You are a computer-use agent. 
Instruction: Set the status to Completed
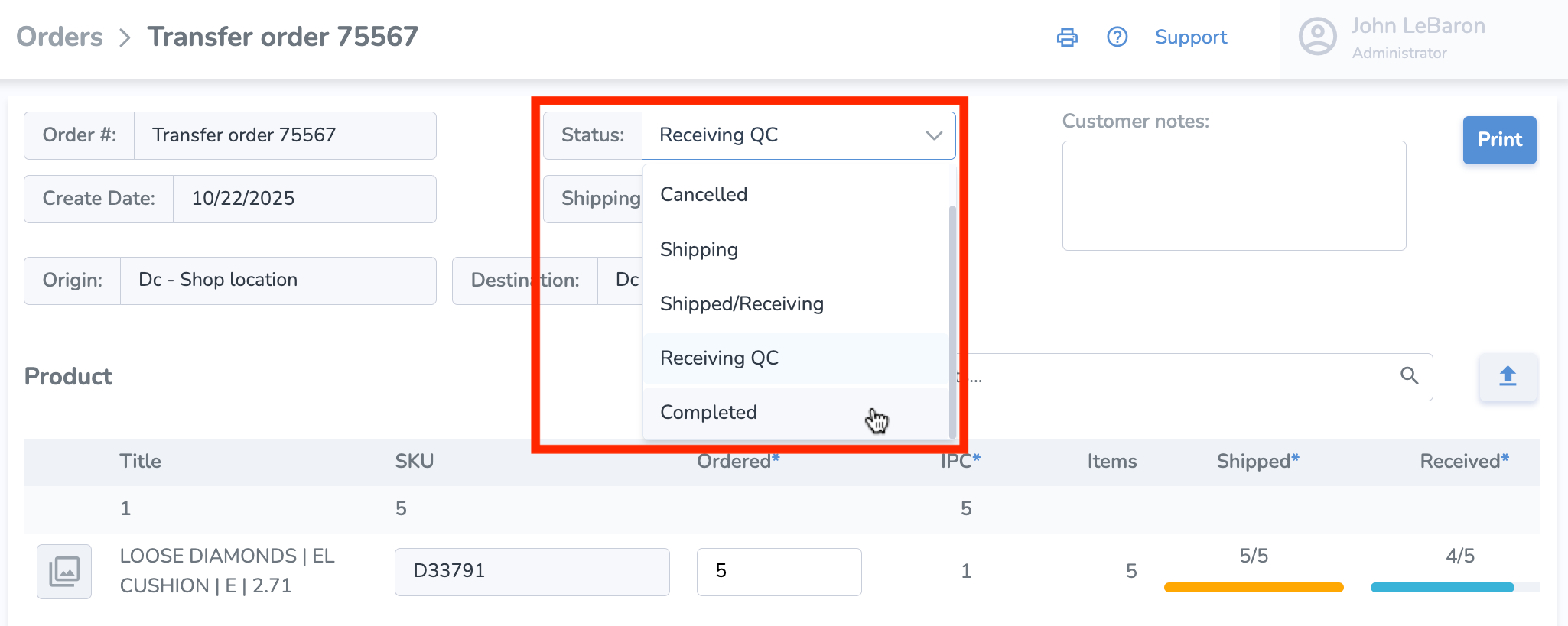tap(708, 412)
